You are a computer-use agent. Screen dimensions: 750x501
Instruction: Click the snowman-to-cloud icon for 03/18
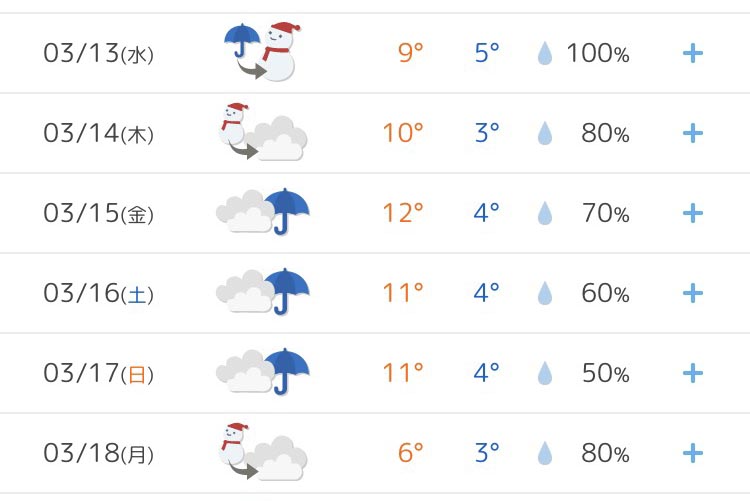tap(263, 452)
